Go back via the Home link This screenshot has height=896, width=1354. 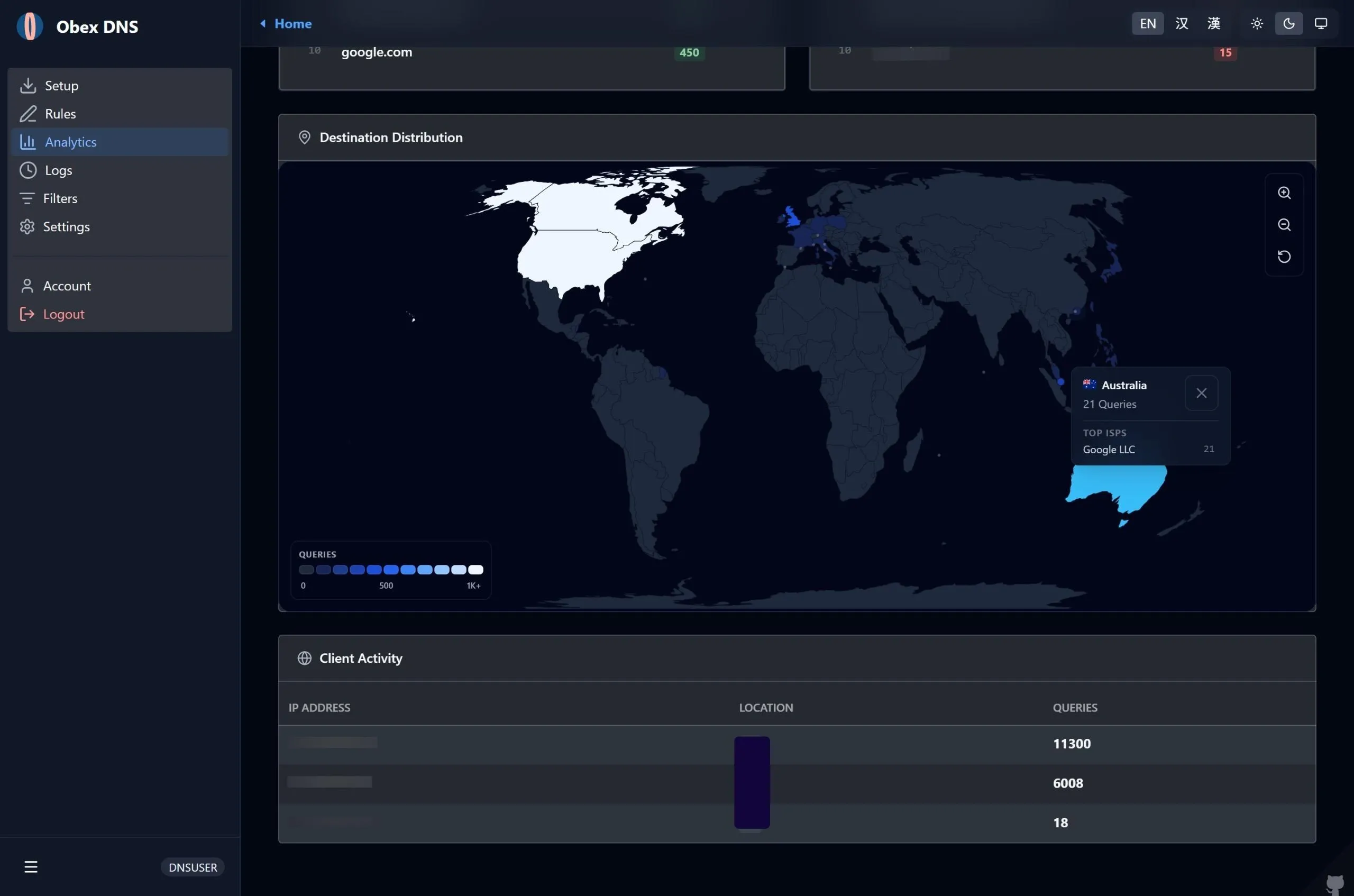[x=286, y=23]
